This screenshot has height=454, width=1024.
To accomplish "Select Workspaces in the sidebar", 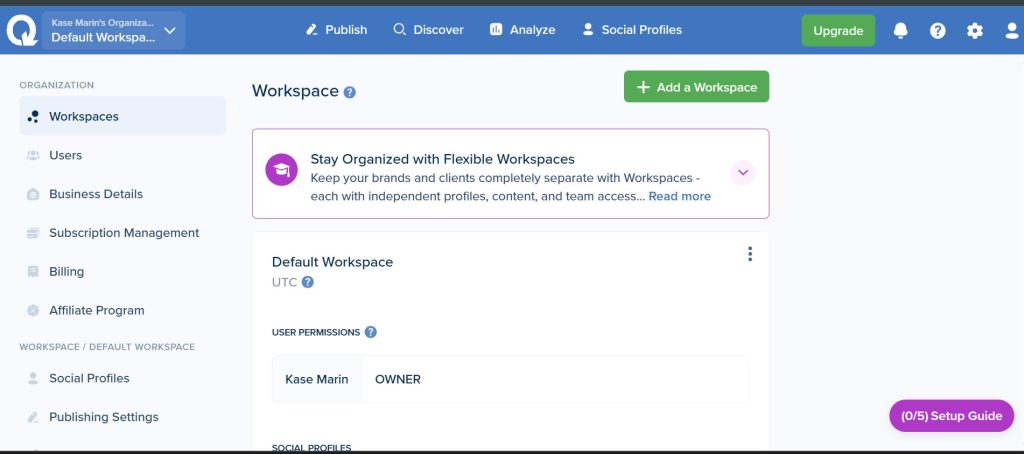I will tap(123, 116).
